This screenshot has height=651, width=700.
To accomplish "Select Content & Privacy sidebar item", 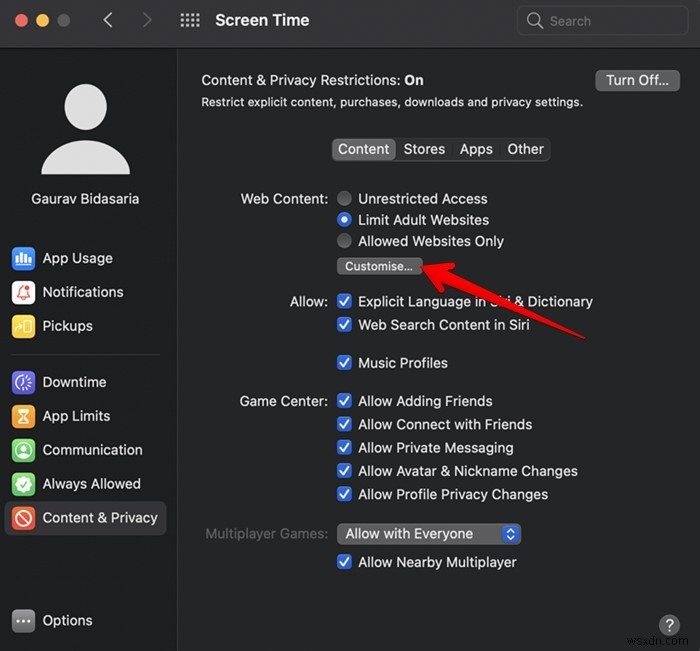I will click(x=85, y=518).
